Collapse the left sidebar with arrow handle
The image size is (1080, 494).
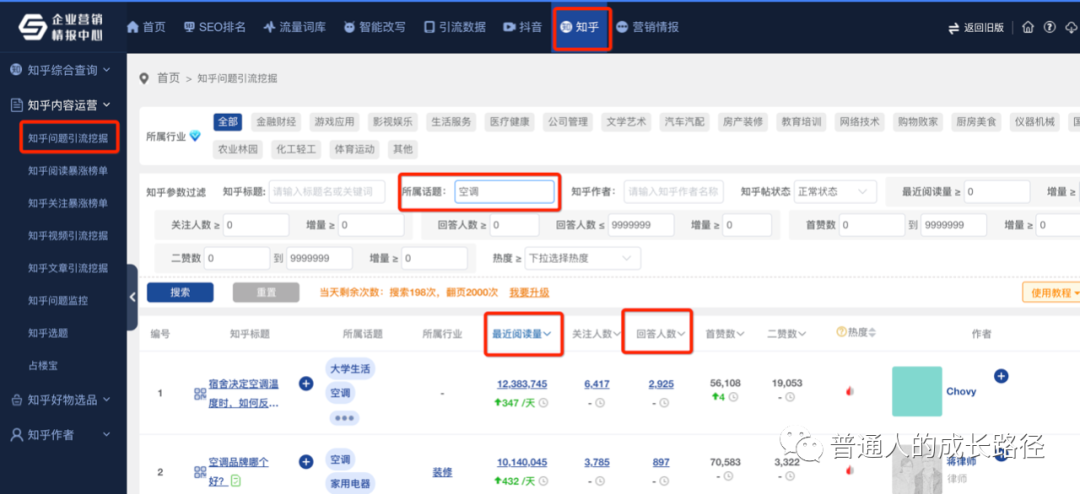click(132, 297)
